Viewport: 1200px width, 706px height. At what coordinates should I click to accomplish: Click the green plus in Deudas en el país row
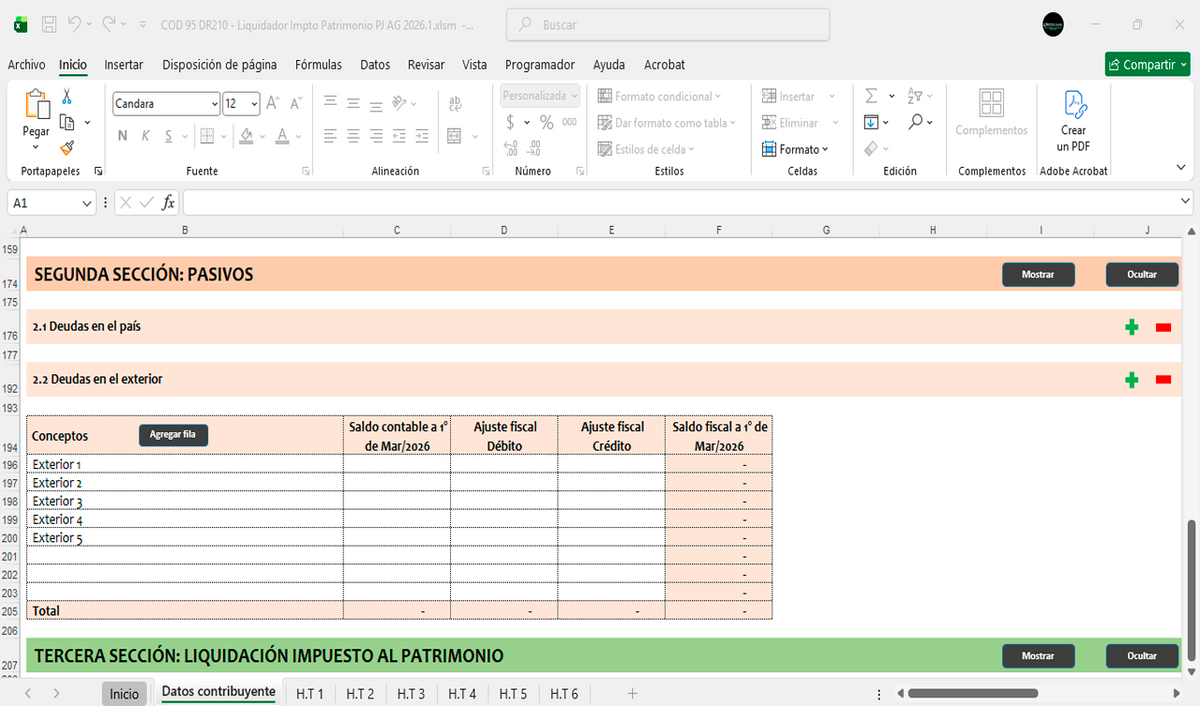pos(1132,327)
